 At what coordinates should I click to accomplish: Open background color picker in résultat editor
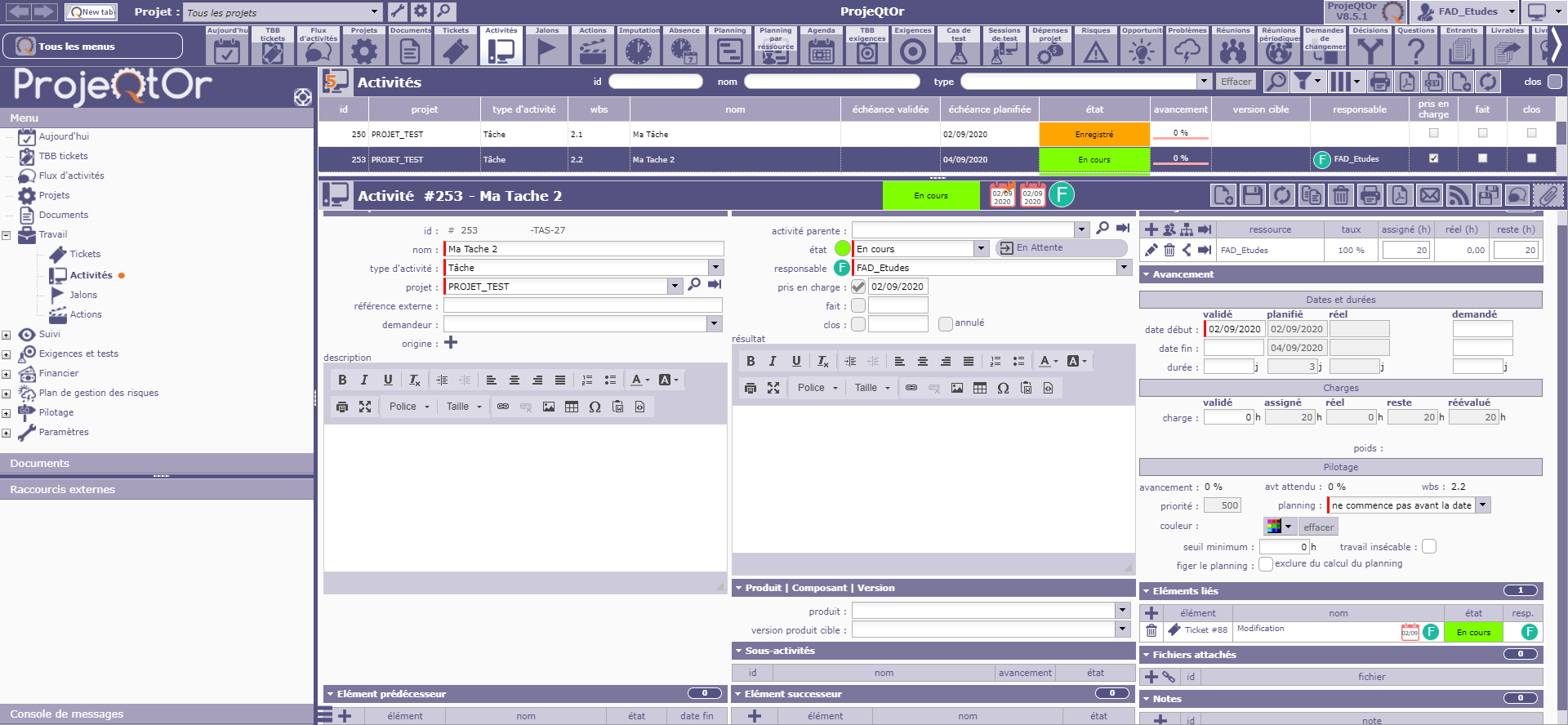coord(1077,361)
